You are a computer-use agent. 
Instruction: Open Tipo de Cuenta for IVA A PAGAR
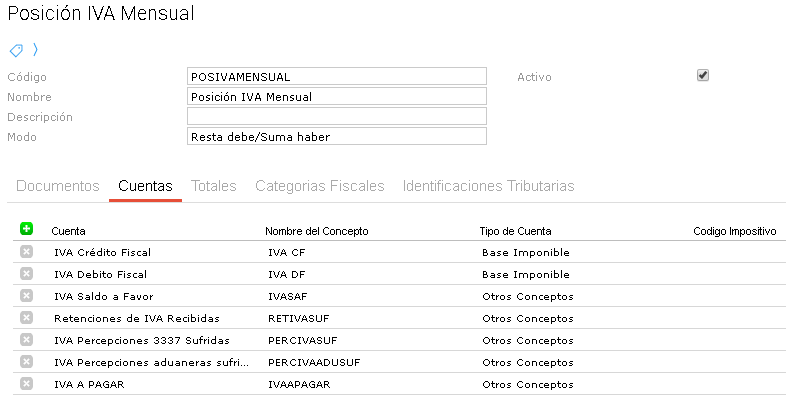527,384
